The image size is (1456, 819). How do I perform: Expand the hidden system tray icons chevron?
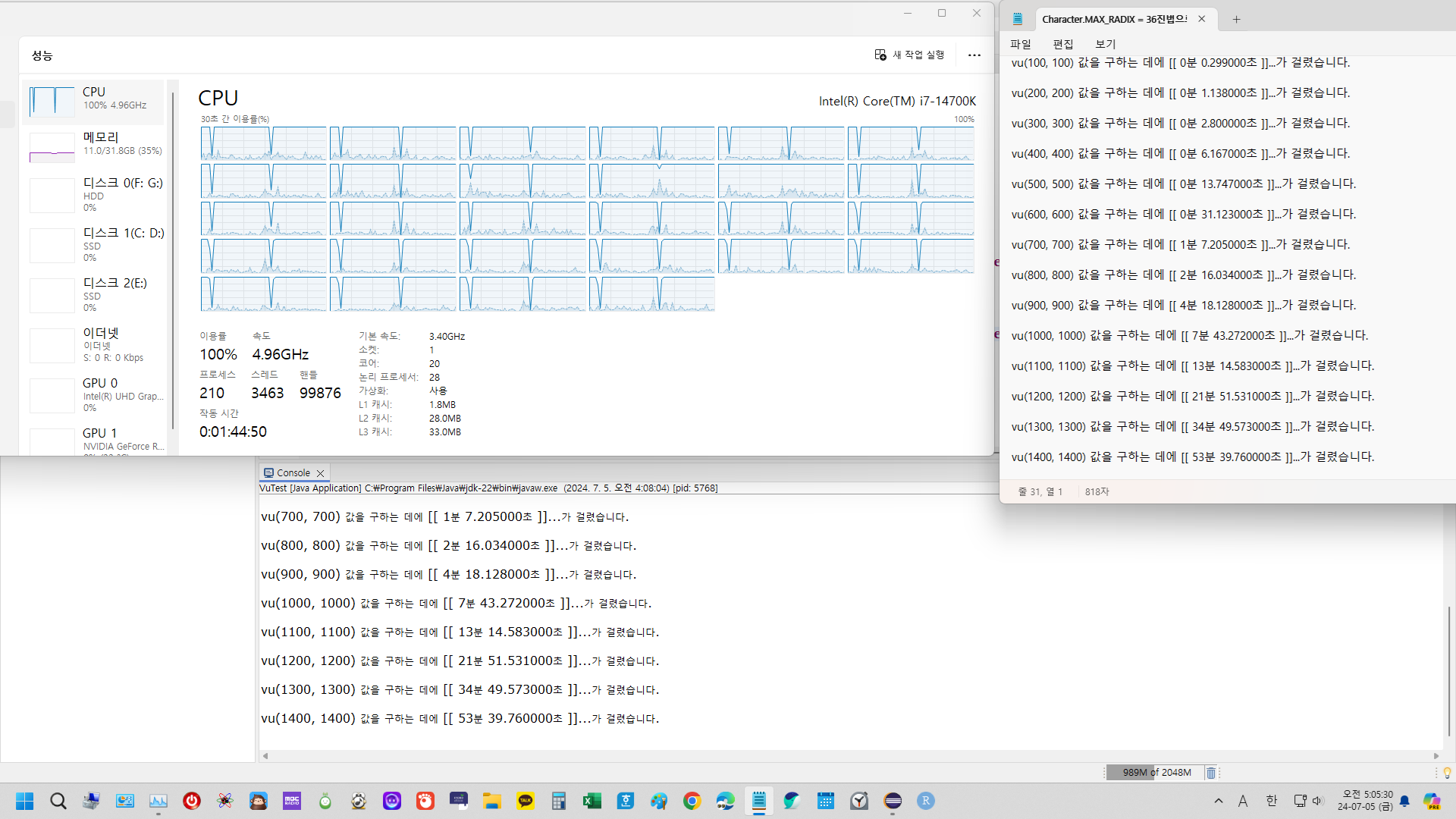(1218, 801)
